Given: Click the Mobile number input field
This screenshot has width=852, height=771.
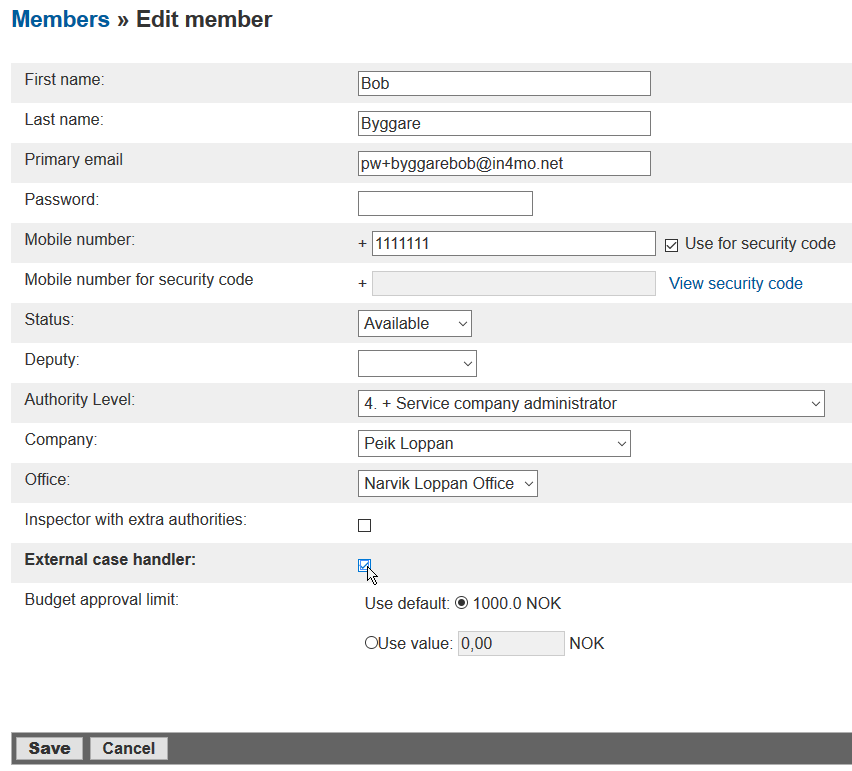Looking at the screenshot, I should point(513,243).
